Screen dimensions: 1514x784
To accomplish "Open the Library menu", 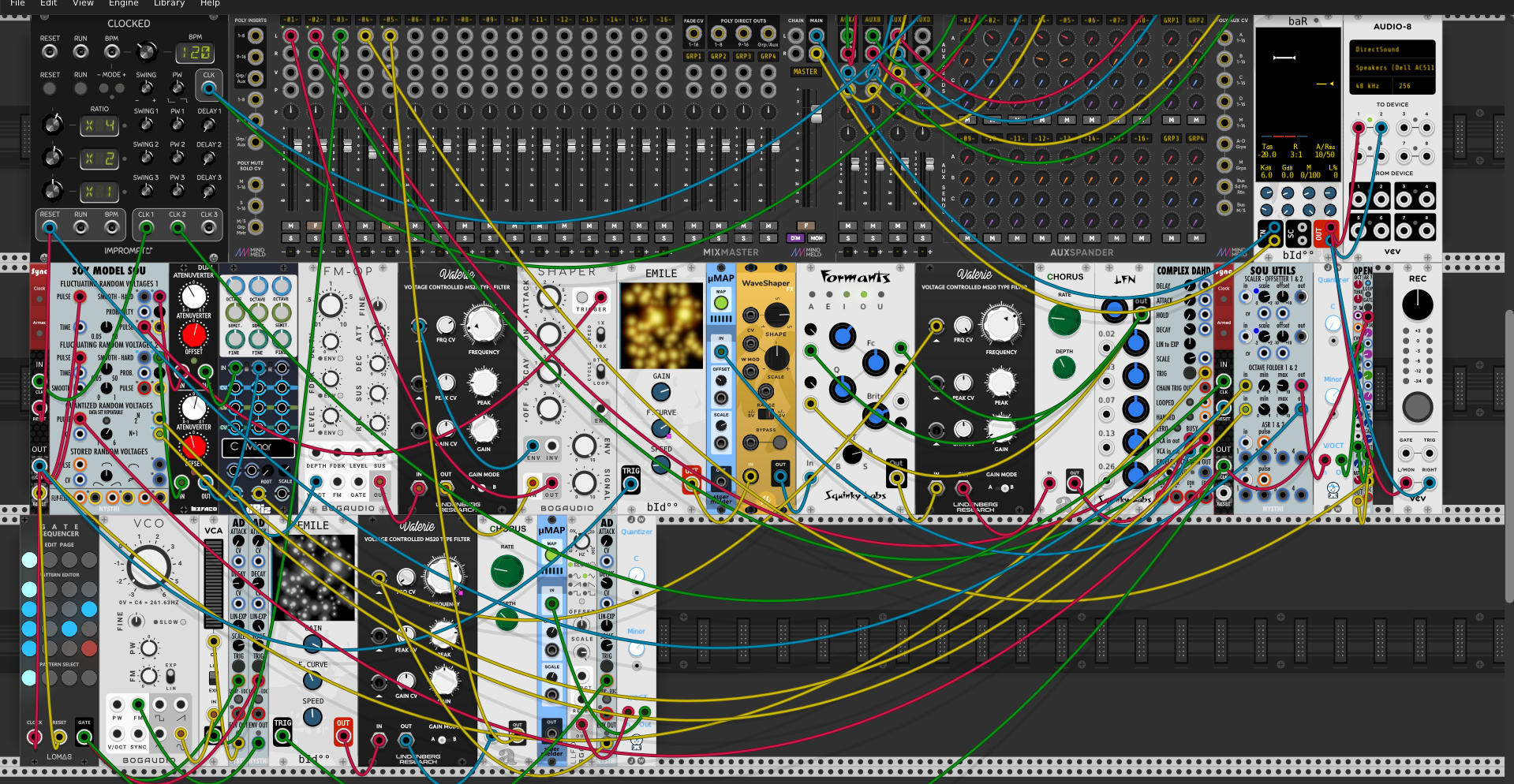I will point(169,3).
